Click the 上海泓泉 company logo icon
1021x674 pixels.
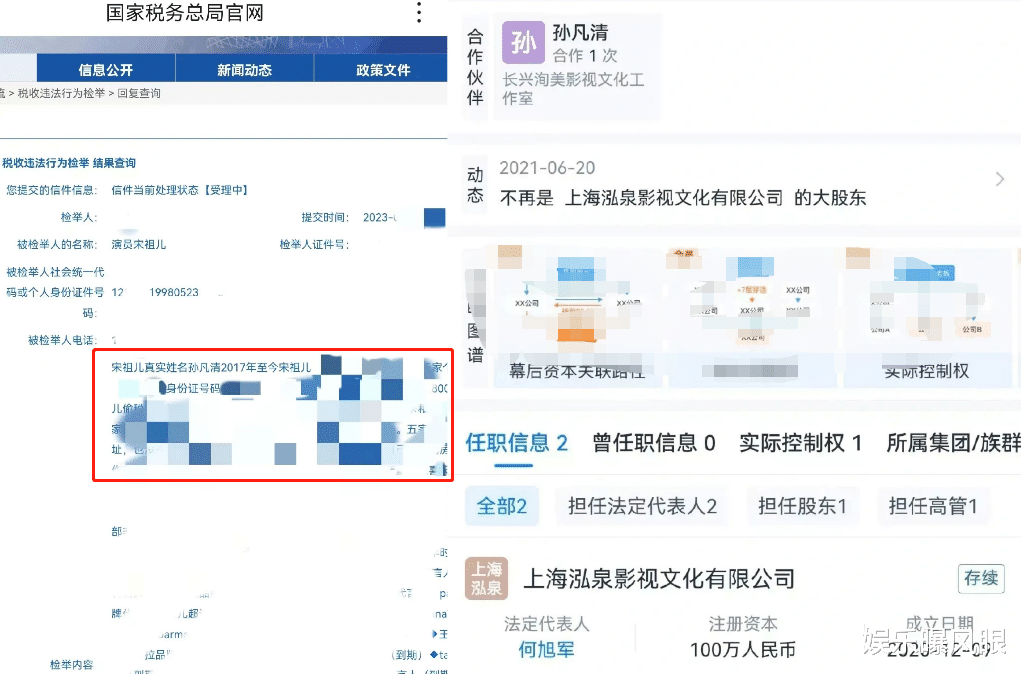[485, 578]
